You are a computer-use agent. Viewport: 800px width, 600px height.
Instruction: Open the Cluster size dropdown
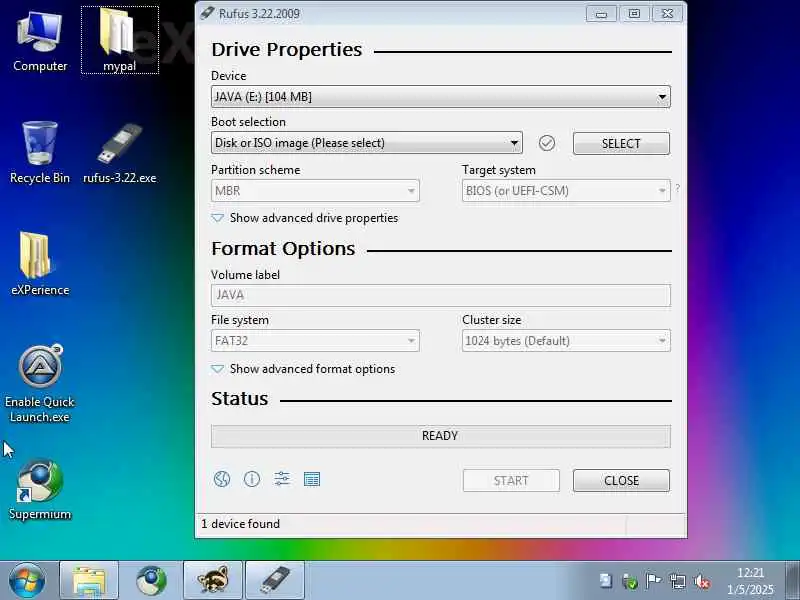(x=566, y=341)
